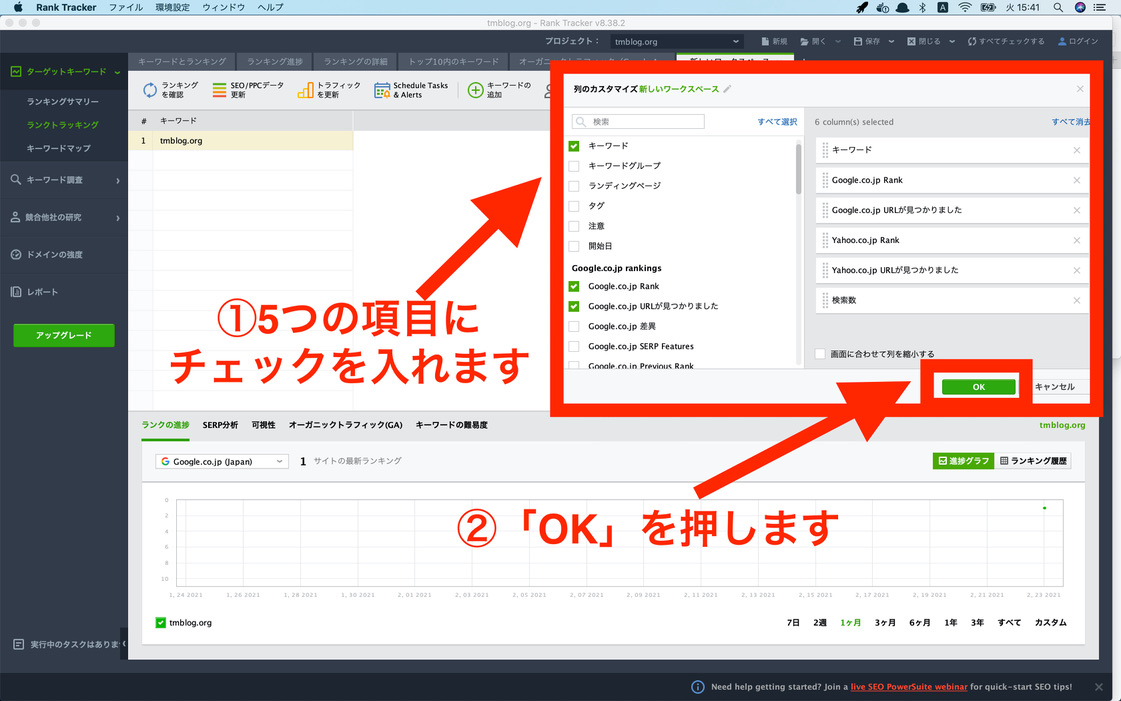
Task: Click the すべて選択 link
Action: pos(777,122)
